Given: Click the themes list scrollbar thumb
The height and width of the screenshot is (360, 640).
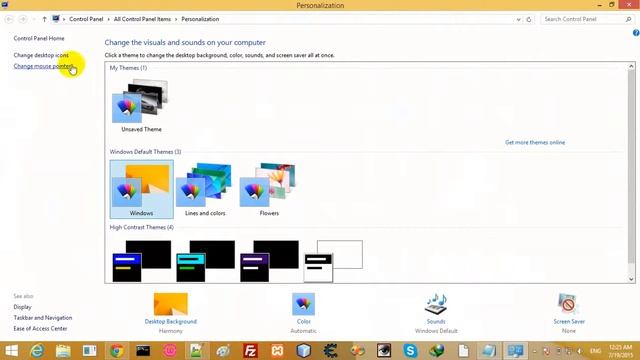Looking at the screenshot, I should pos(631,167).
